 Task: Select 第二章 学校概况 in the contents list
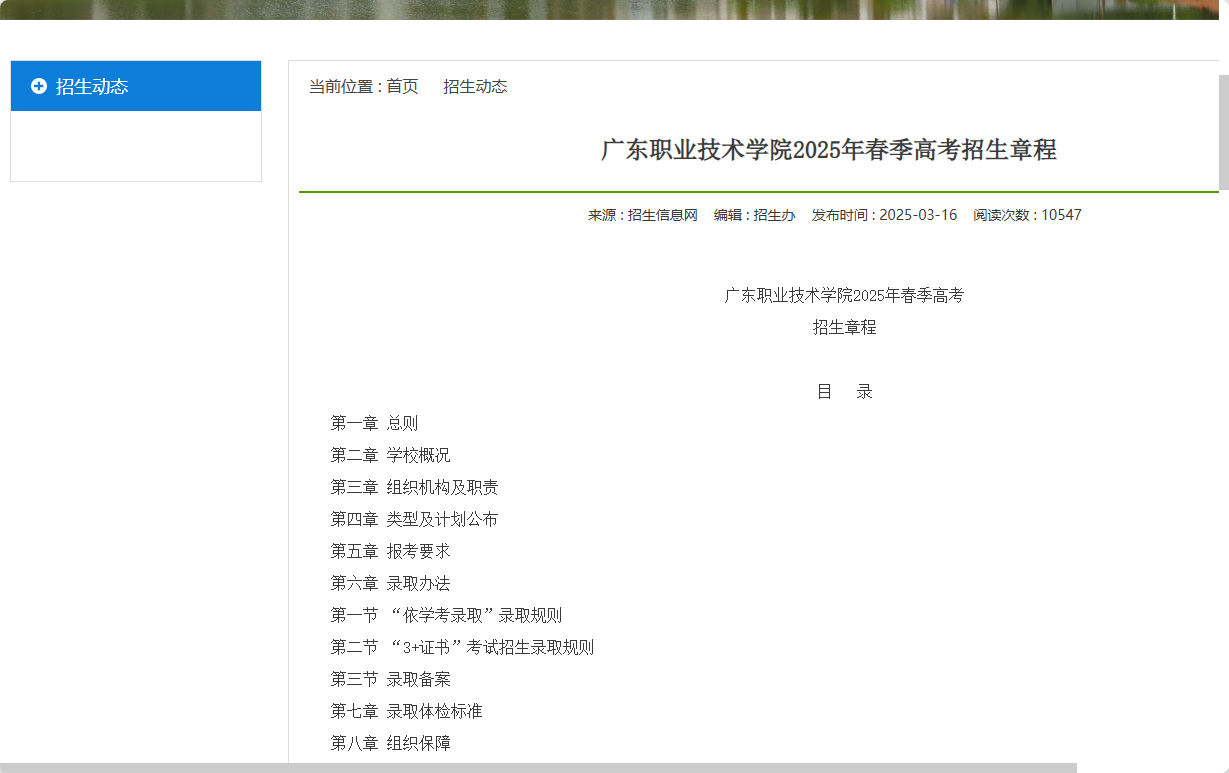tap(390, 454)
